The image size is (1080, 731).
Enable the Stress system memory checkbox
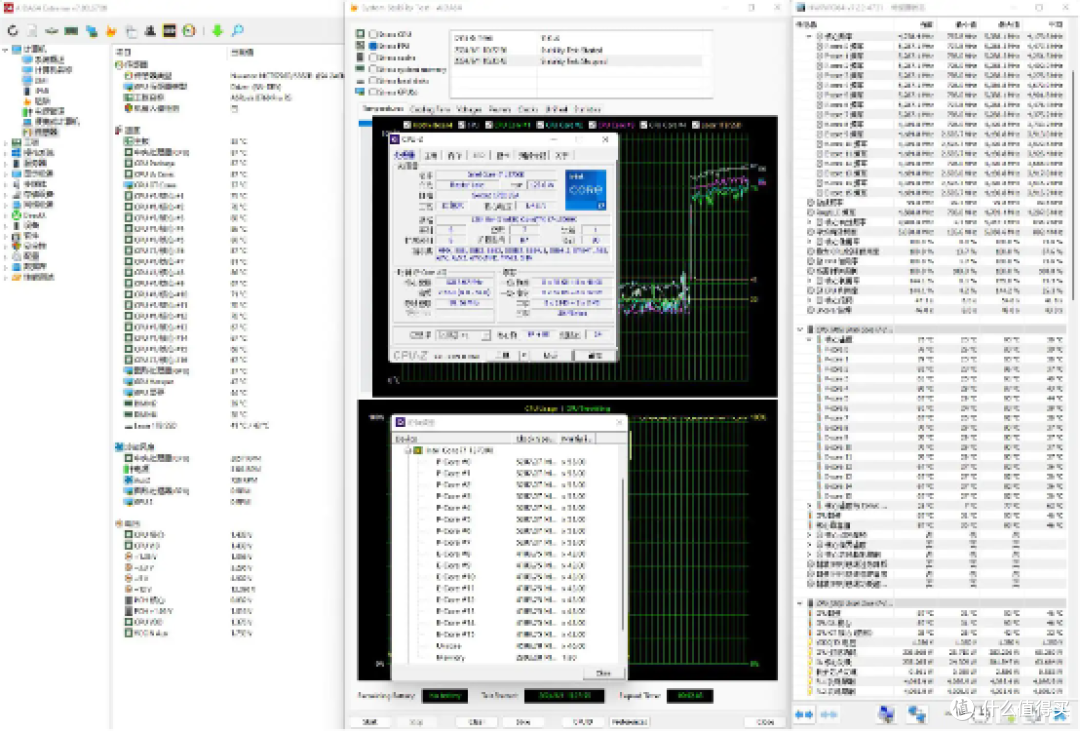[373, 69]
